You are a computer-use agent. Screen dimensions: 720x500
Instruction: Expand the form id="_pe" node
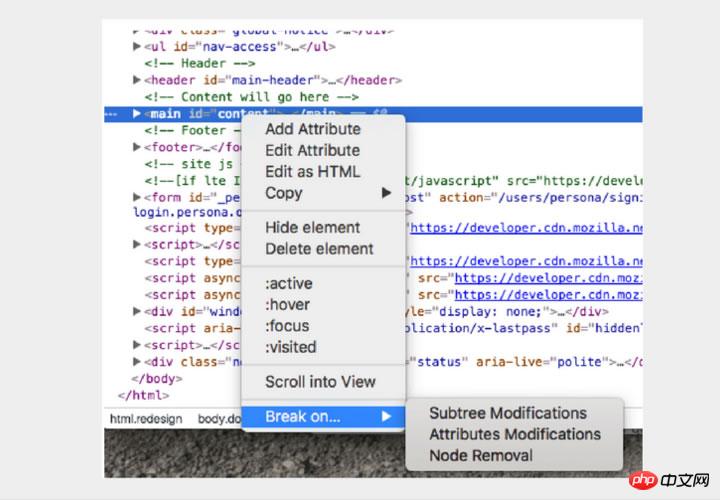[136, 197]
